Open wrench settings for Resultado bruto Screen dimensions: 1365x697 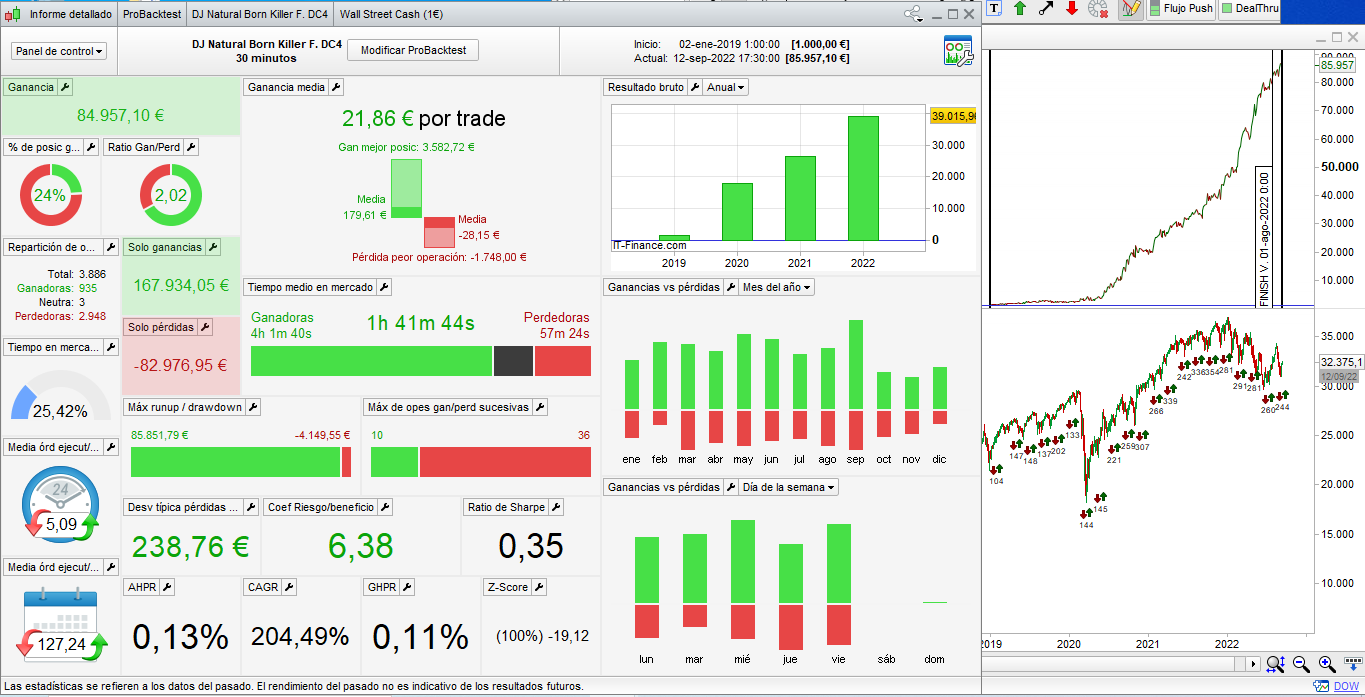coord(695,87)
